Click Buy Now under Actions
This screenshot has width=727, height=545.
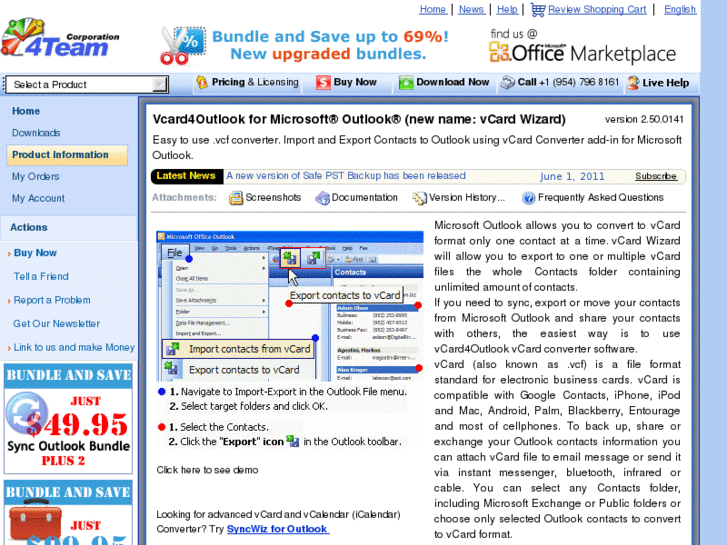[x=35, y=253]
